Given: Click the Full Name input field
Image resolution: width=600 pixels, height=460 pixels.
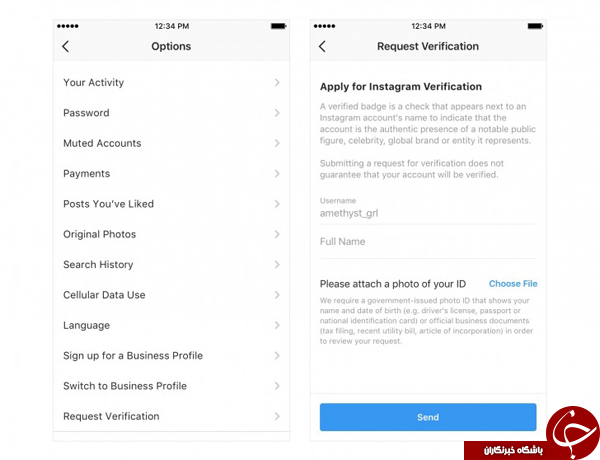Looking at the screenshot, I should tap(428, 242).
